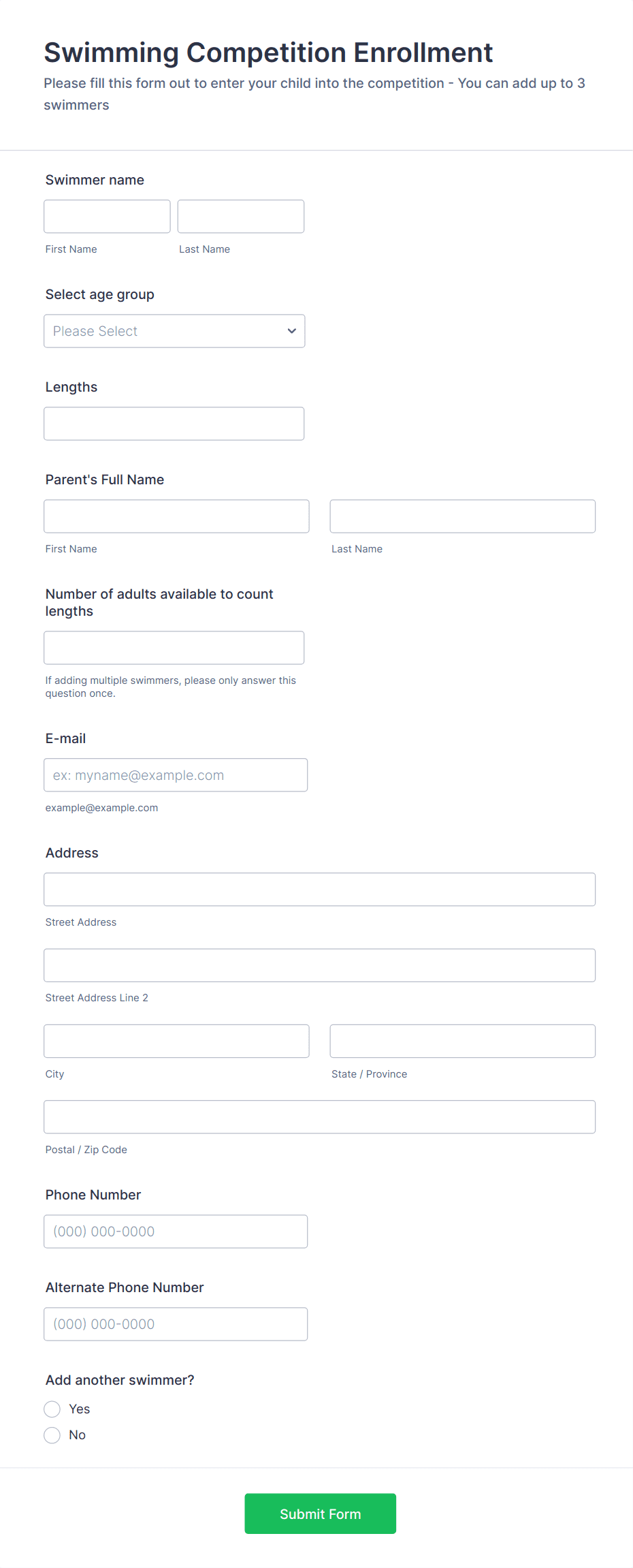Click the Submit Form button

tap(320, 1514)
